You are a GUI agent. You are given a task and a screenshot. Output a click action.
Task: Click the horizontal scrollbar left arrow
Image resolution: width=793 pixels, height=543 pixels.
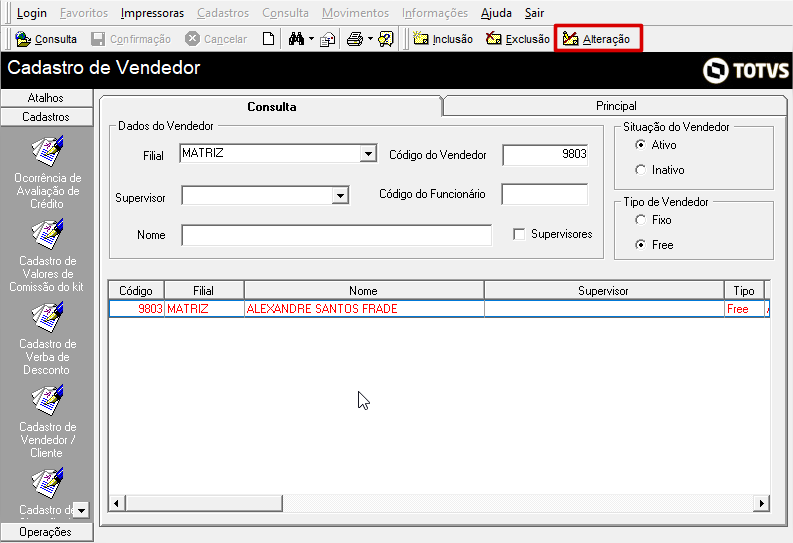click(x=117, y=503)
